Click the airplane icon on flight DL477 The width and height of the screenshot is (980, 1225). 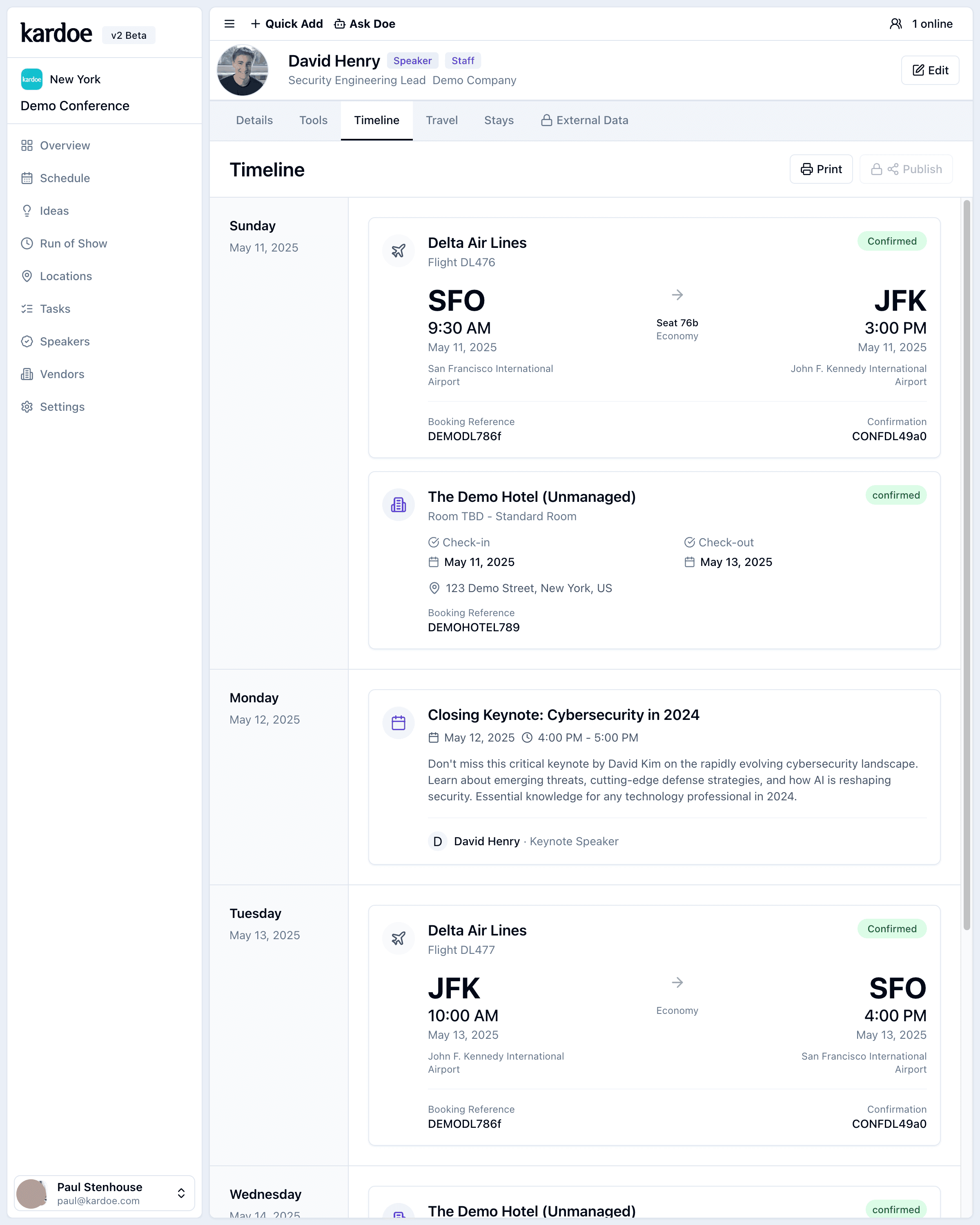[399, 938]
